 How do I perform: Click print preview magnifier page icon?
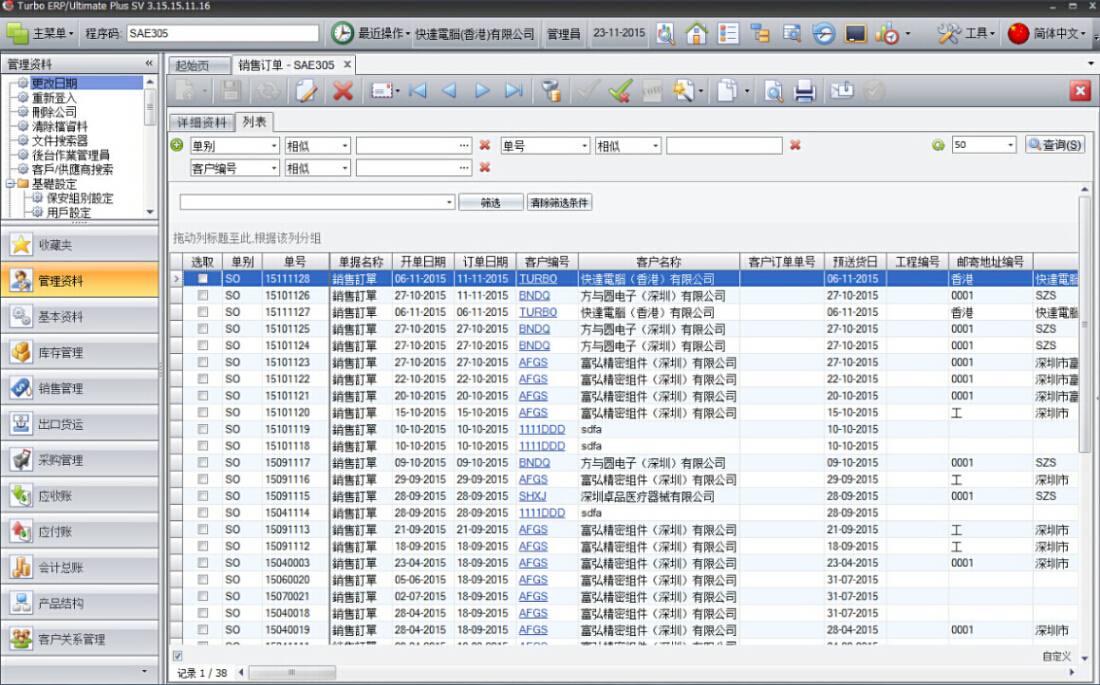(x=773, y=91)
